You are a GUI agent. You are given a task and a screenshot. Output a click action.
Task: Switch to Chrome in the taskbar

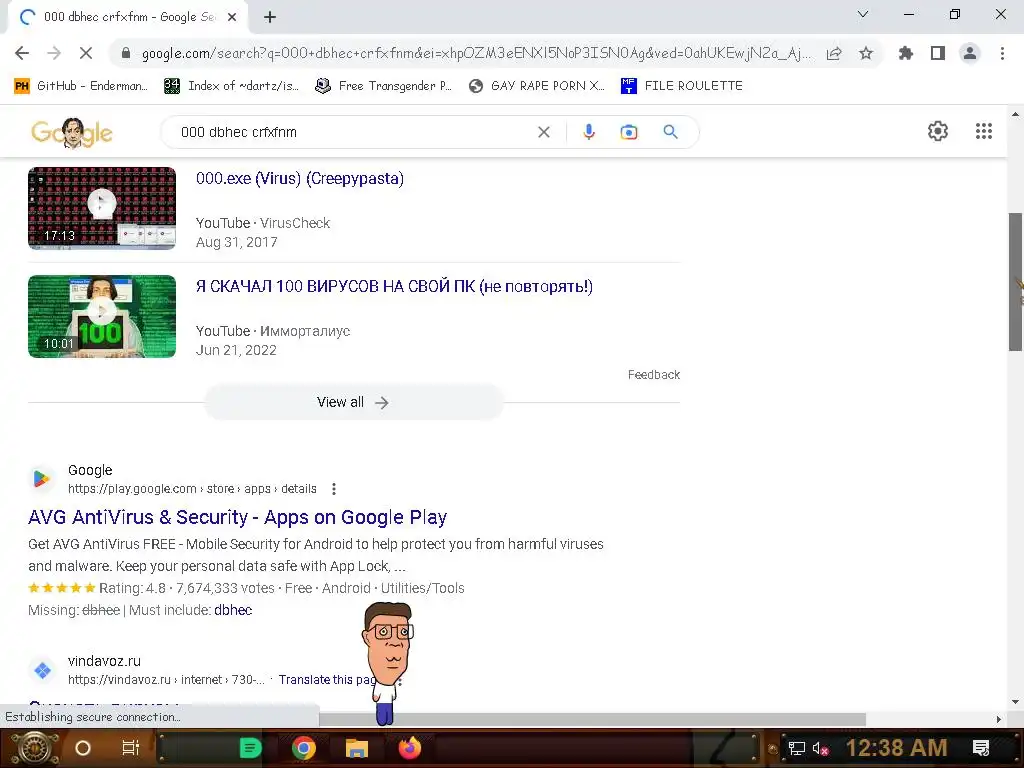304,748
